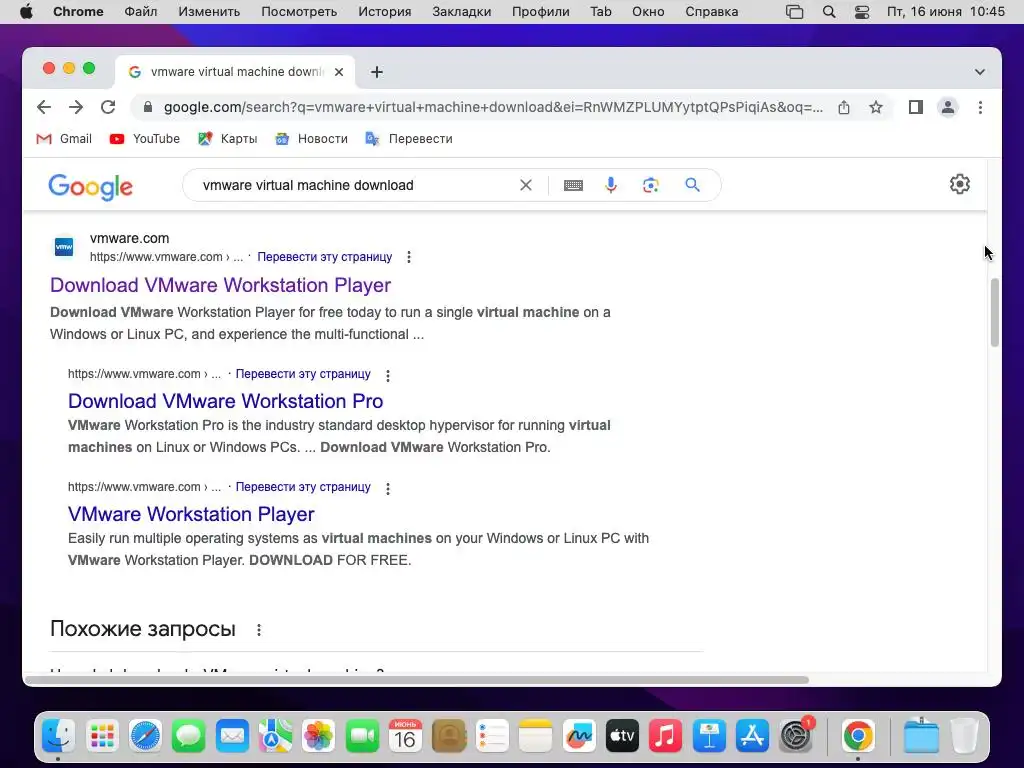Open Spotlight search in menu bar

(829, 12)
